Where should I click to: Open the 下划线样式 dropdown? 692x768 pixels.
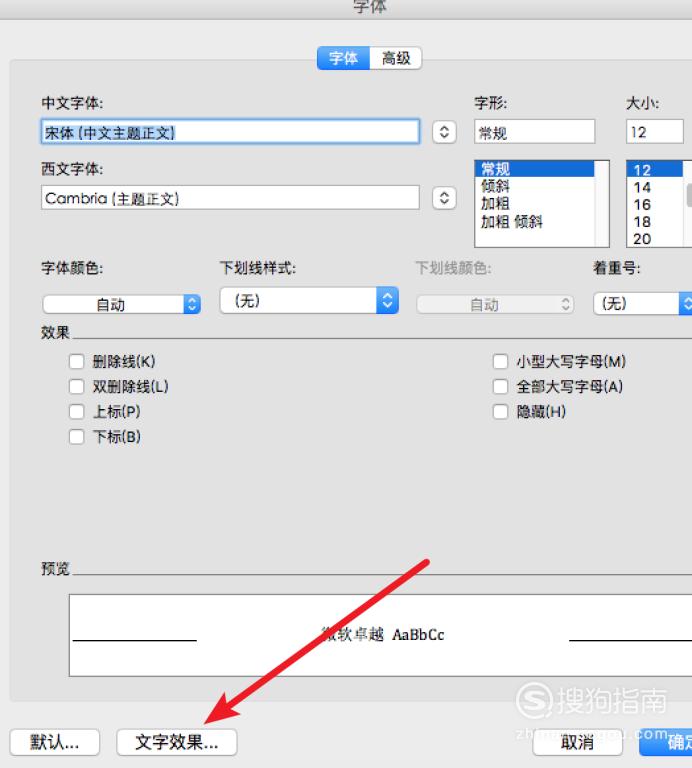[x=309, y=300]
